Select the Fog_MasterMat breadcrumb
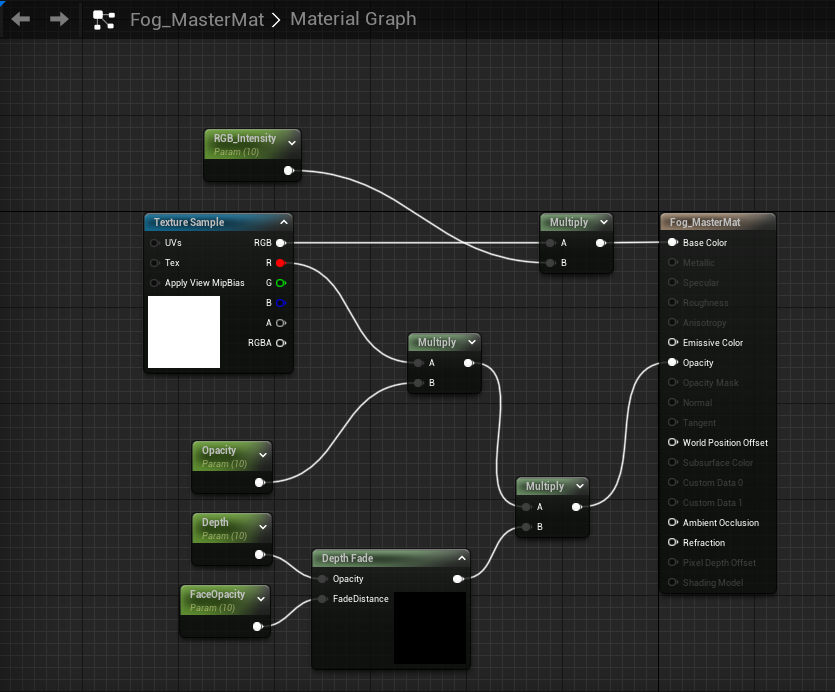The width and height of the screenshot is (835, 692). click(197, 19)
